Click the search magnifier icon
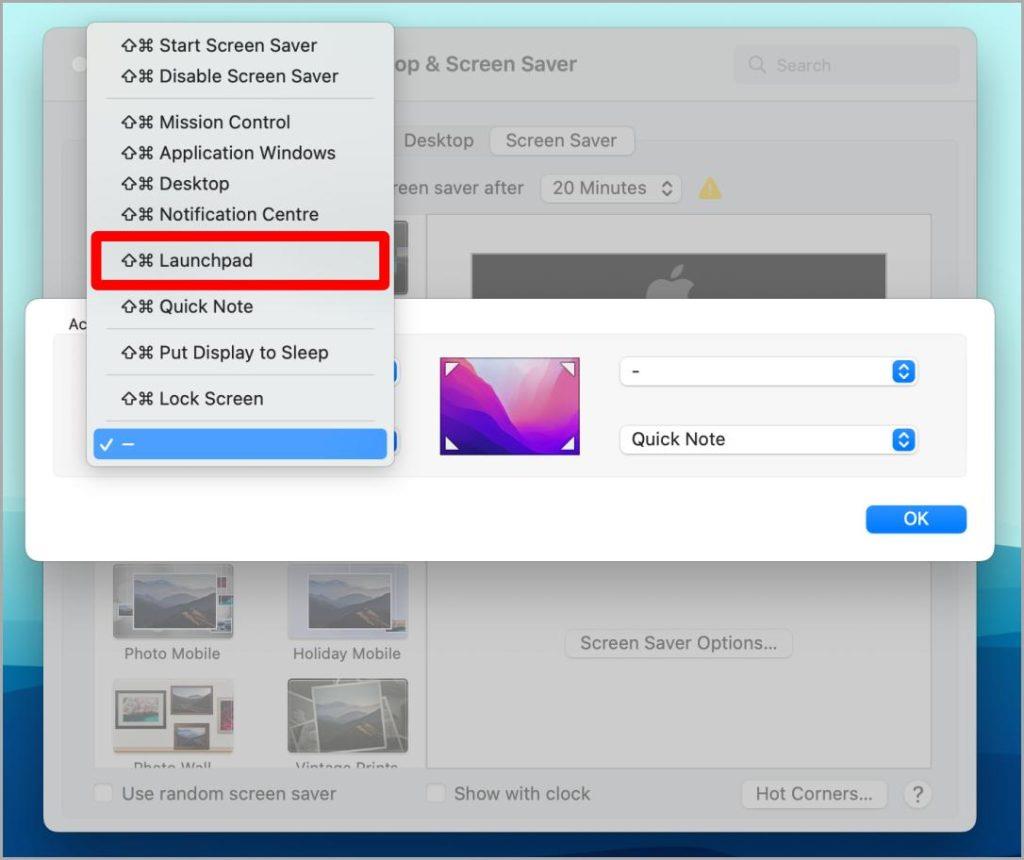 757,65
